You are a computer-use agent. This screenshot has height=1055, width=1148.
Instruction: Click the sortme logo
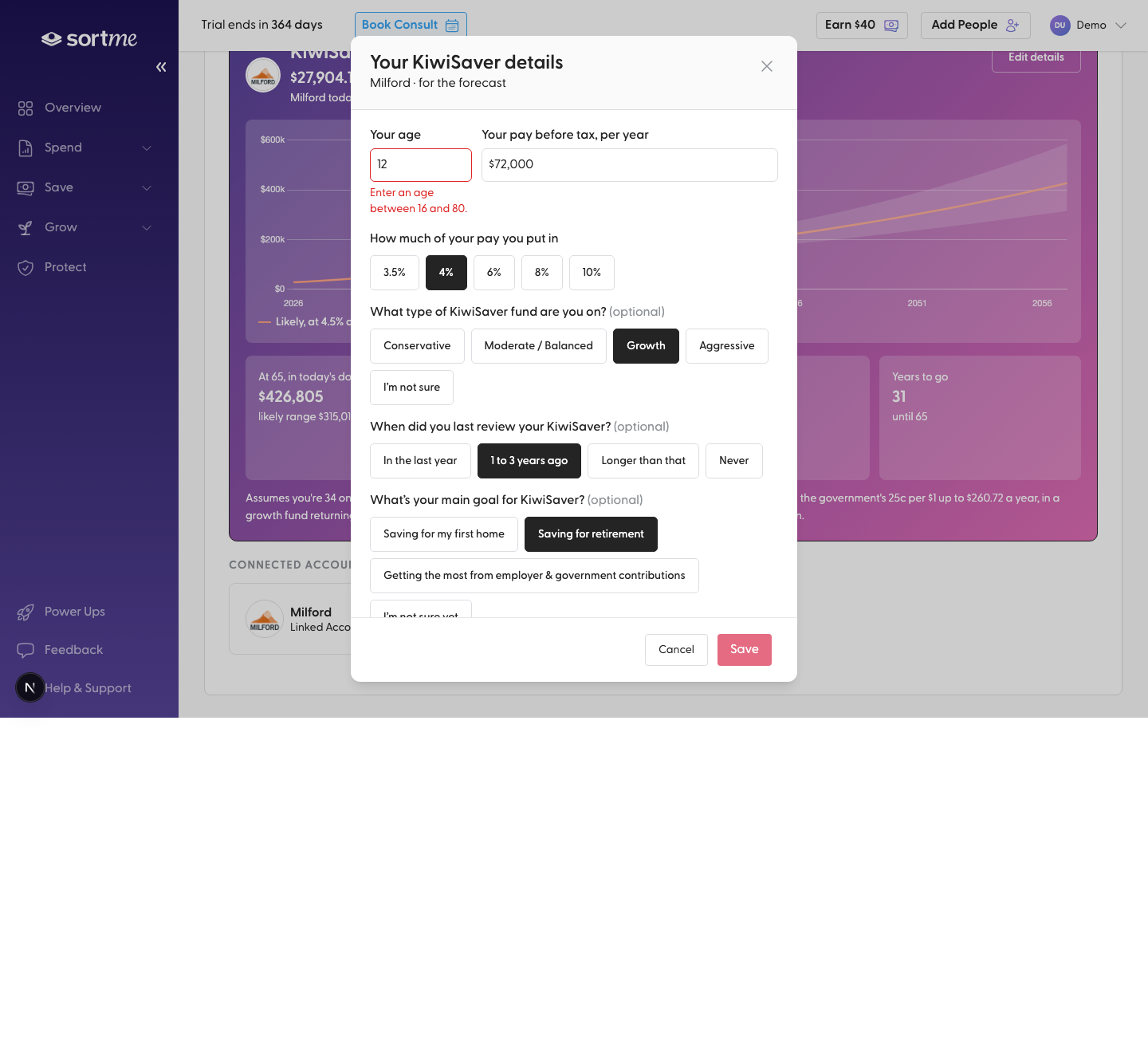(89, 38)
